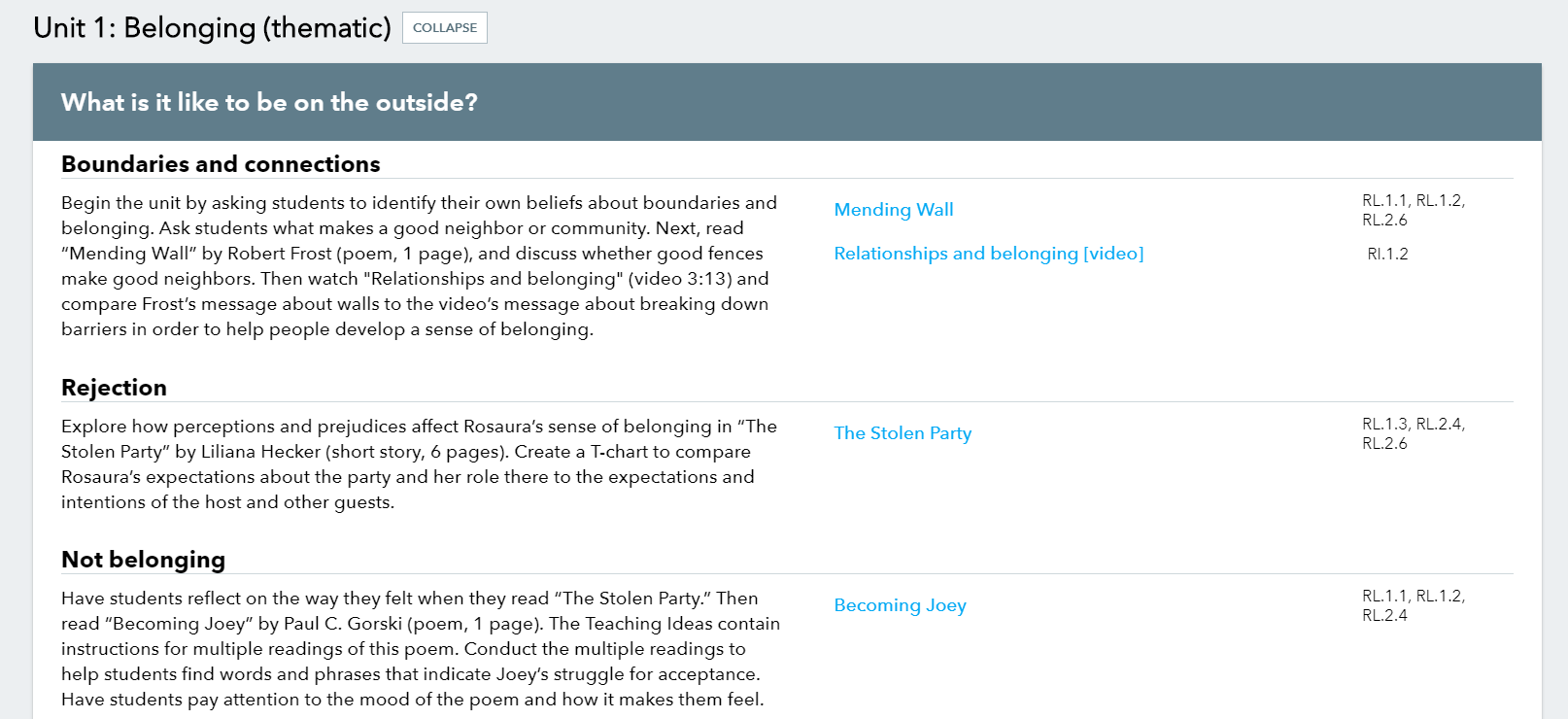The height and width of the screenshot is (719, 1568).
Task: Click the Not belonging section heading
Action: [x=143, y=560]
